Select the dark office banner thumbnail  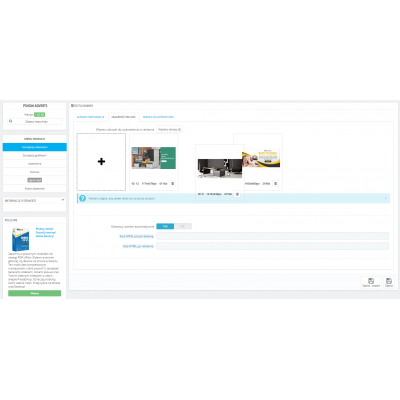point(220,168)
